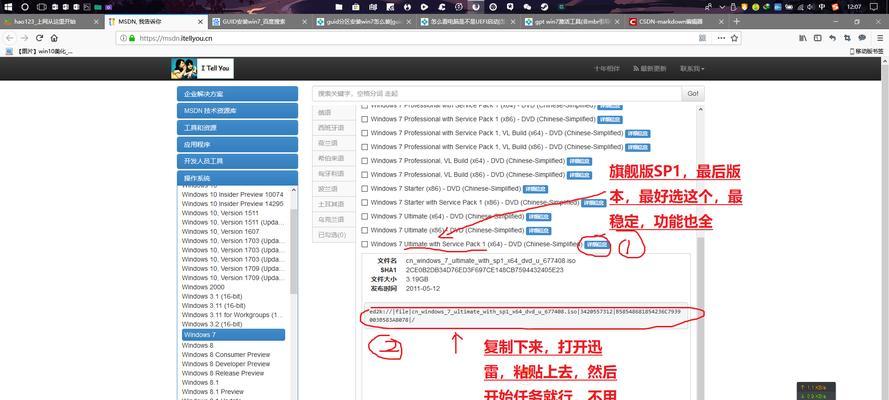Open 详细信息 for Windows 7 Ultimate (x86)
Screen dimensions: 889x400
538,231
